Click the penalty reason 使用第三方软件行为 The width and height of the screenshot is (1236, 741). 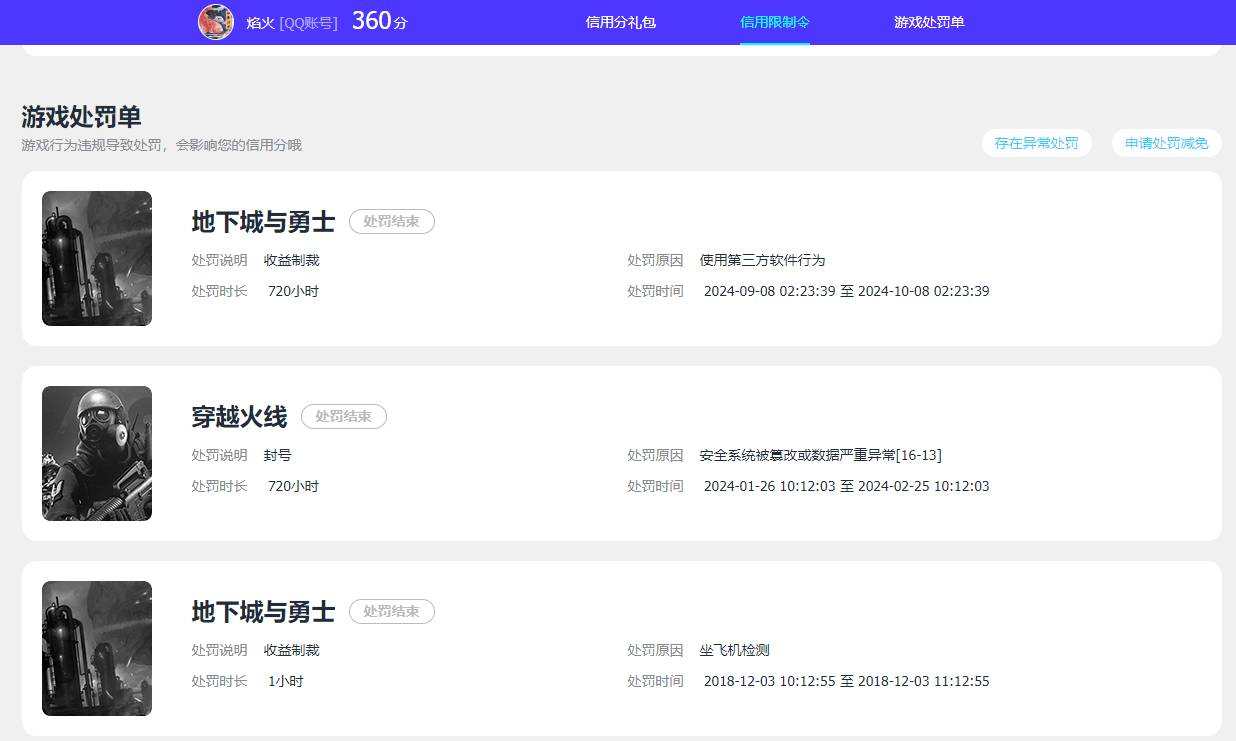[x=763, y=260]
